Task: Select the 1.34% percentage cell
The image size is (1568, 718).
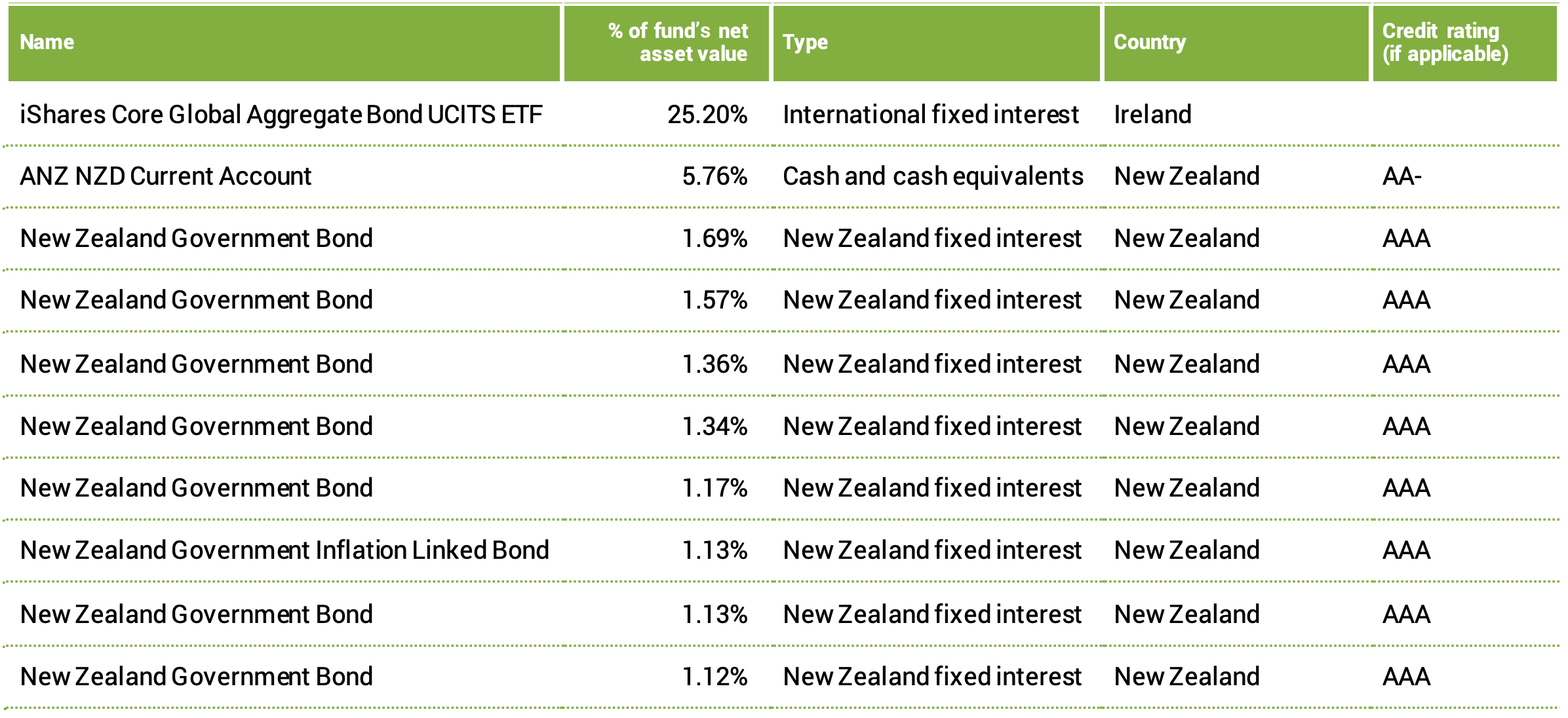Action: (715, 426)
